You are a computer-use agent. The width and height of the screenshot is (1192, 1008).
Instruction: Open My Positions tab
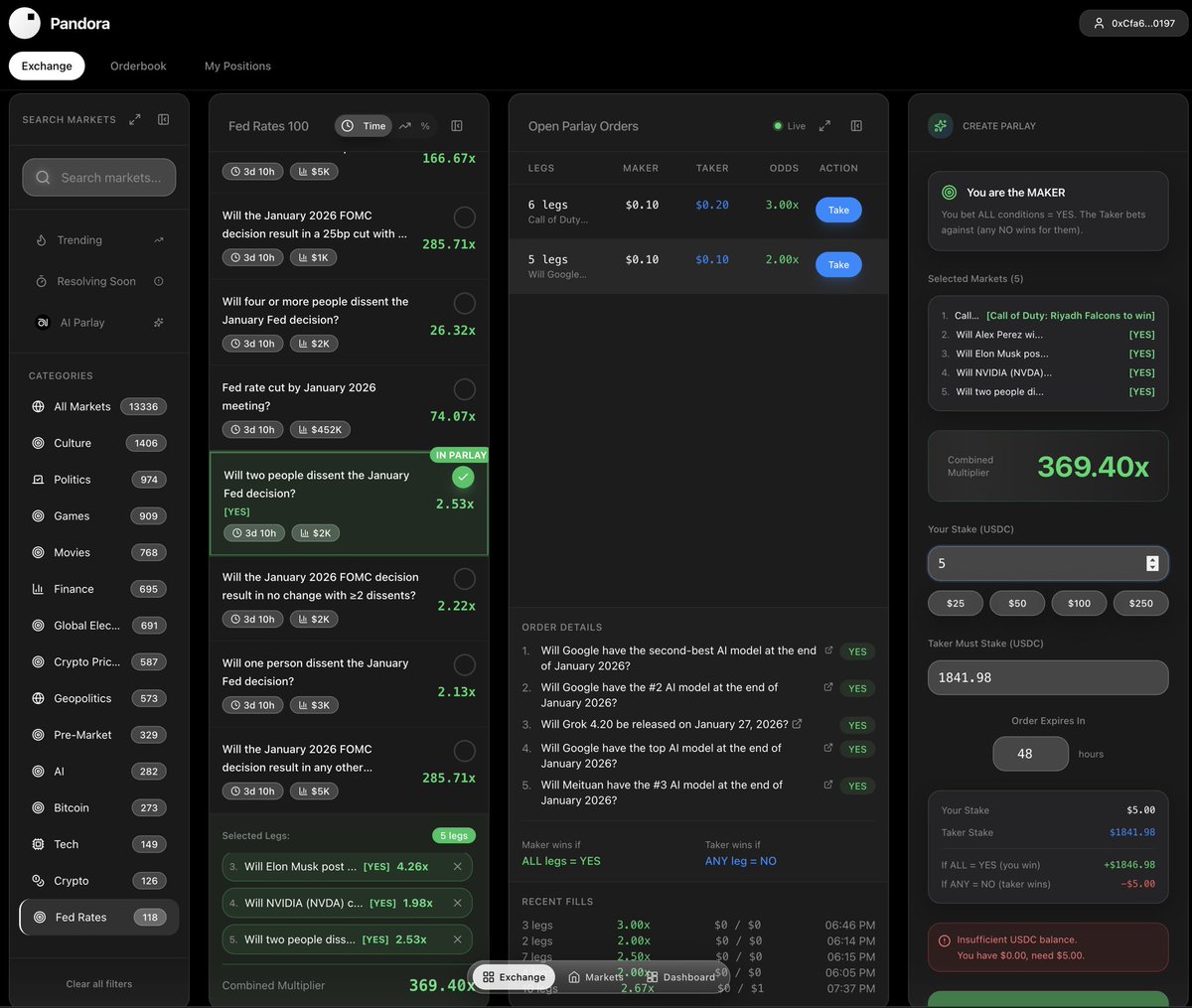coord(237,66)
